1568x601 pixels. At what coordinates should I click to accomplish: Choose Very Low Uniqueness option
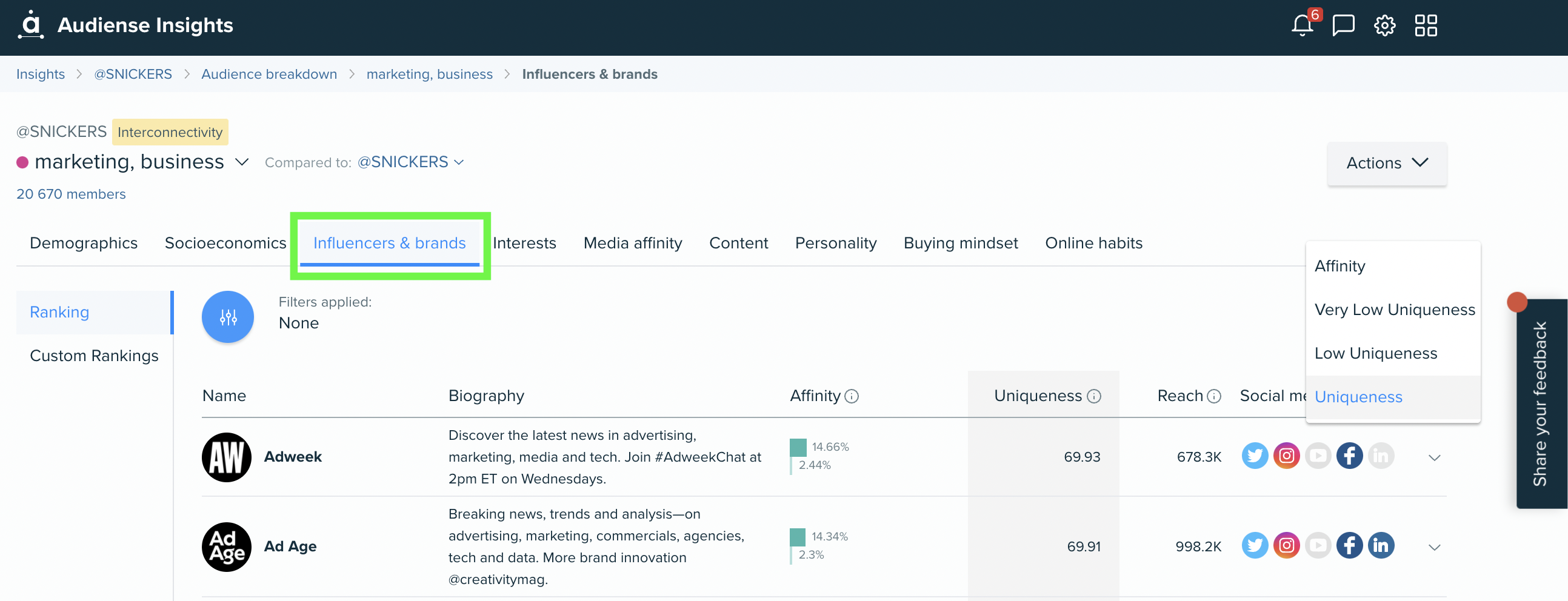[x=1393, y=310]
